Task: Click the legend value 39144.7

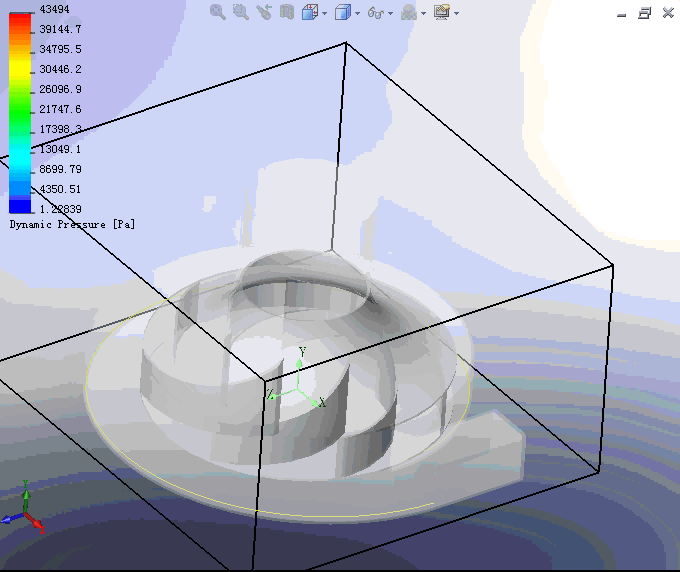Action: (60, 29)
